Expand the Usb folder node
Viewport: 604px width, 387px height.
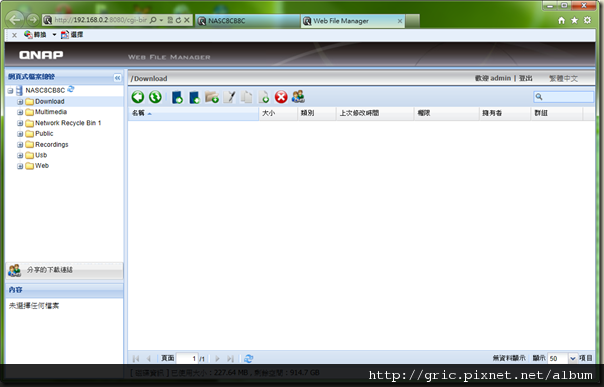tap(20, 156)
